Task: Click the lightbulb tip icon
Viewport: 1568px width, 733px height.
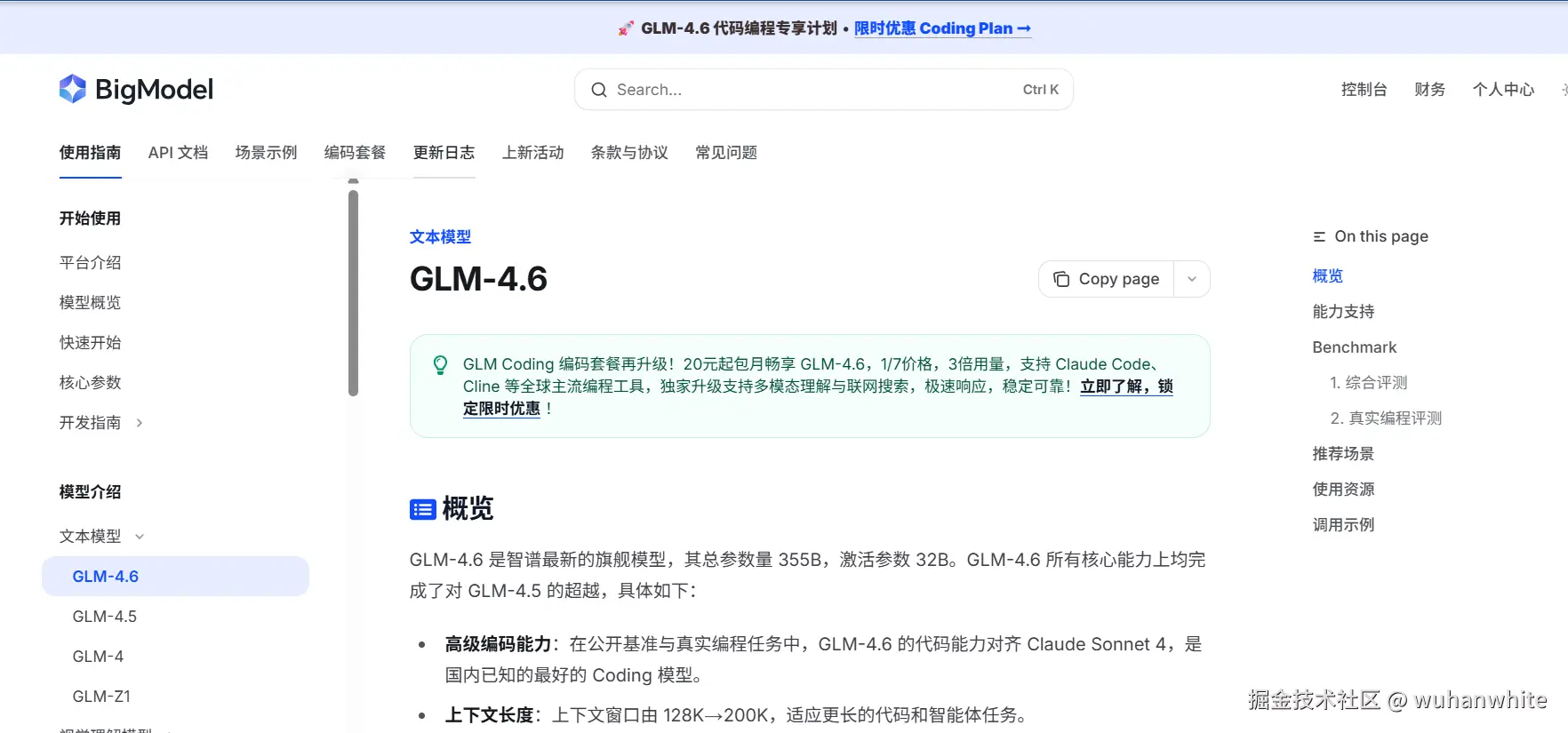Action: [440, 365]
